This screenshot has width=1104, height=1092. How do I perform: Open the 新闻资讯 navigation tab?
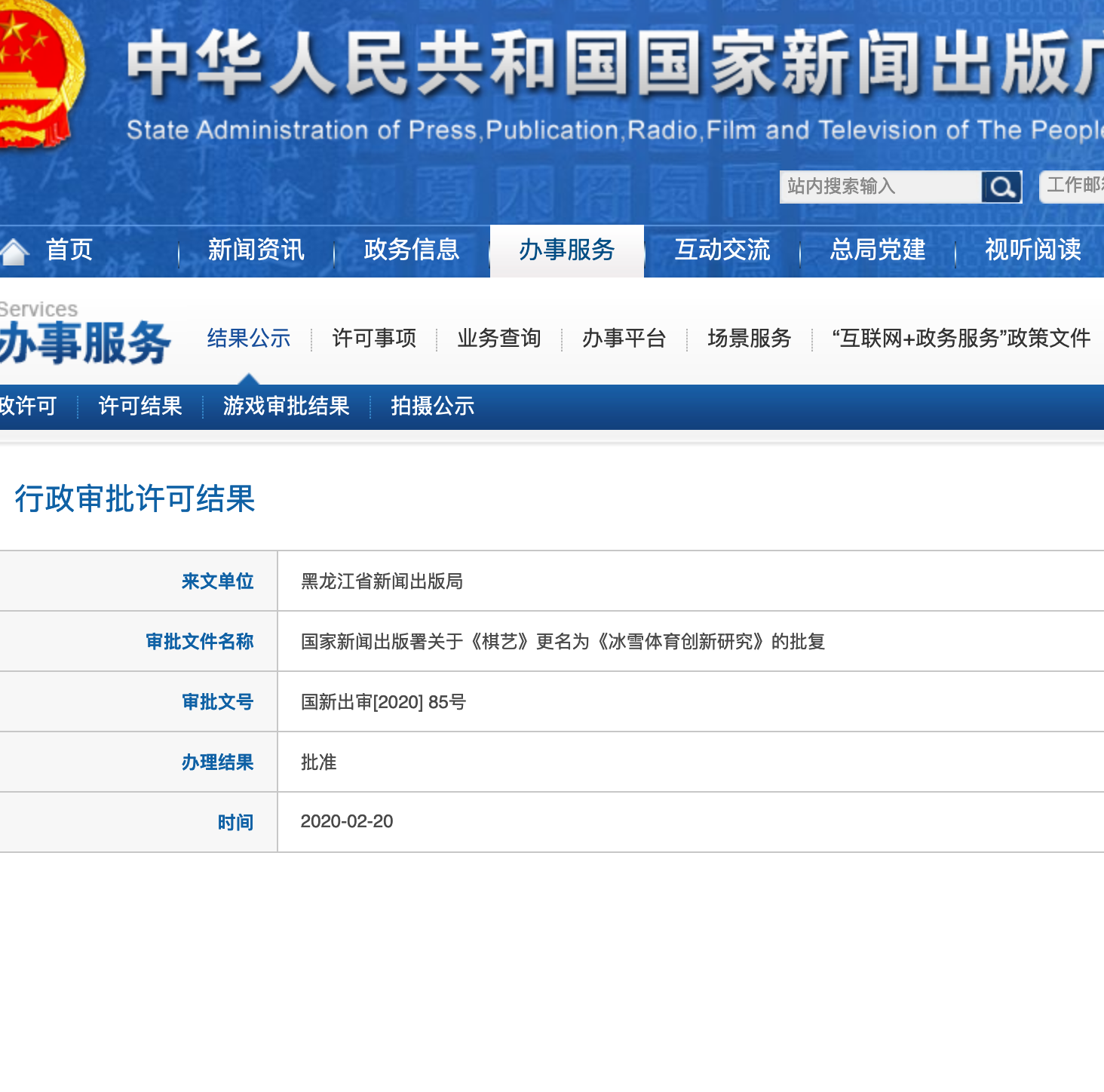256,250
